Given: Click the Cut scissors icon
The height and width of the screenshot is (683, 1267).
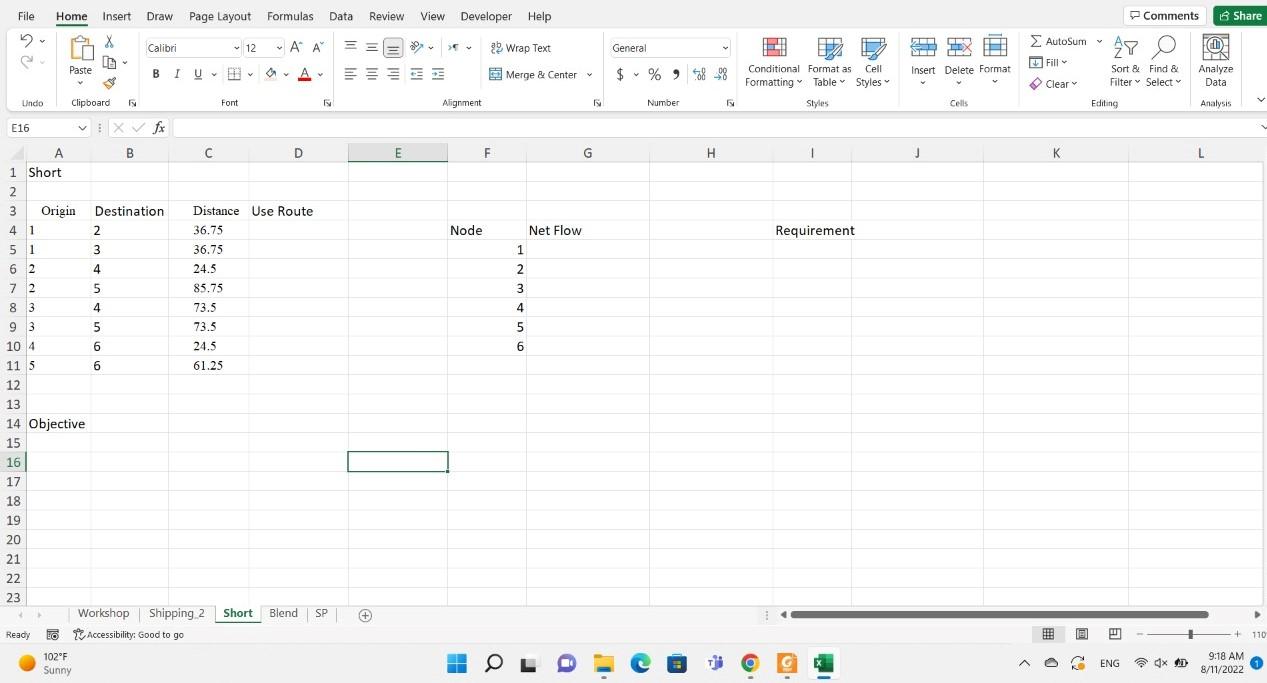Looking at the screenshot, I should [x=109, y=42].
